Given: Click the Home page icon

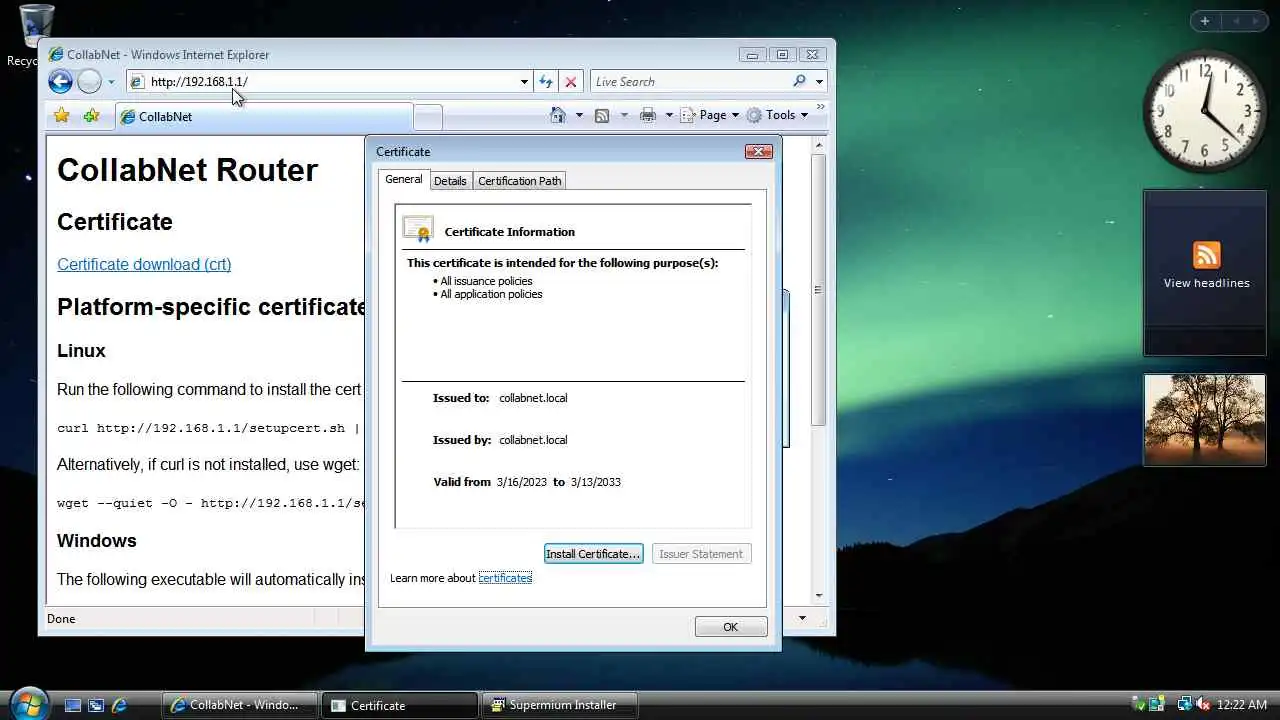Looking at the screenshot, I should coord(558,115).
